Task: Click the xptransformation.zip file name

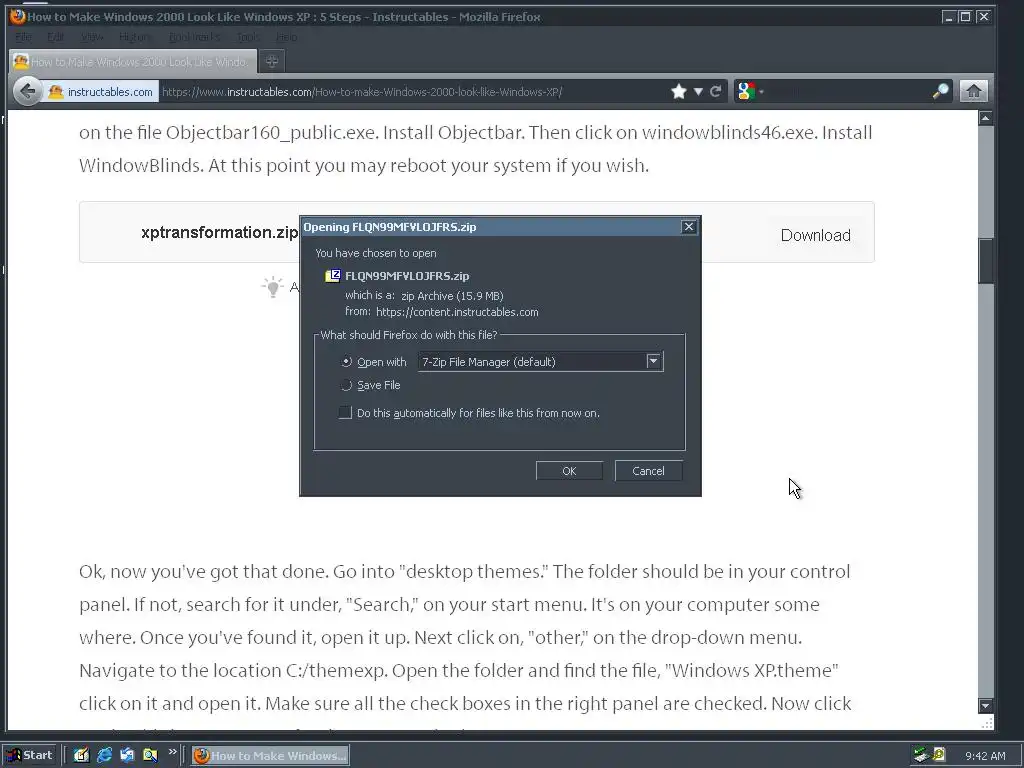Action: click(x=219, y=232)
